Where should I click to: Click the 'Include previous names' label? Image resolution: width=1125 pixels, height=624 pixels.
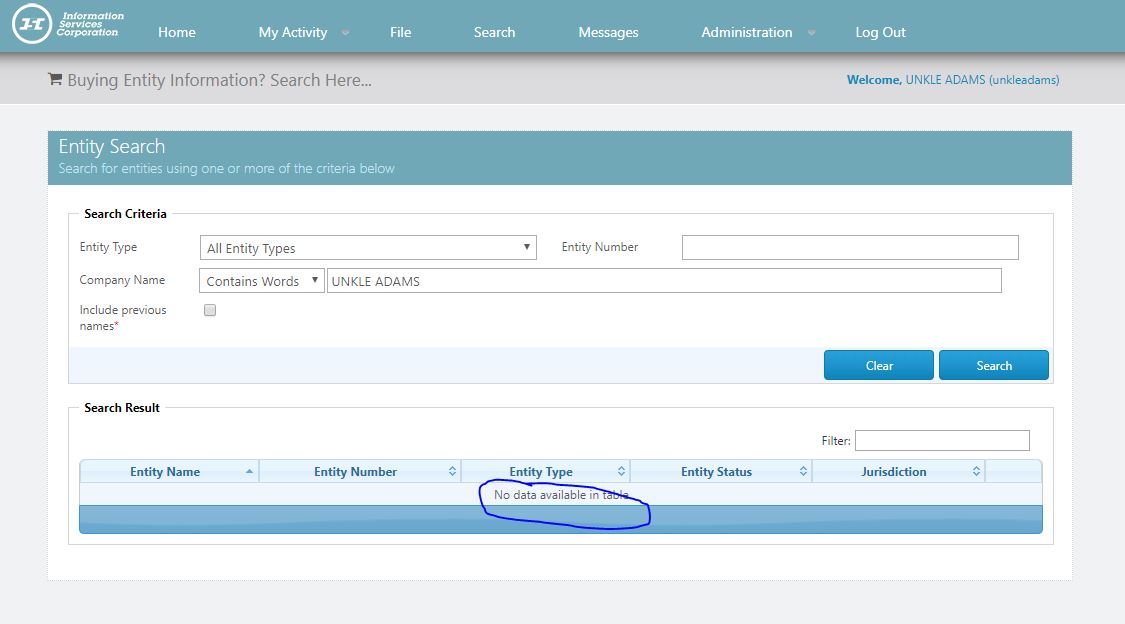(123, 318)
